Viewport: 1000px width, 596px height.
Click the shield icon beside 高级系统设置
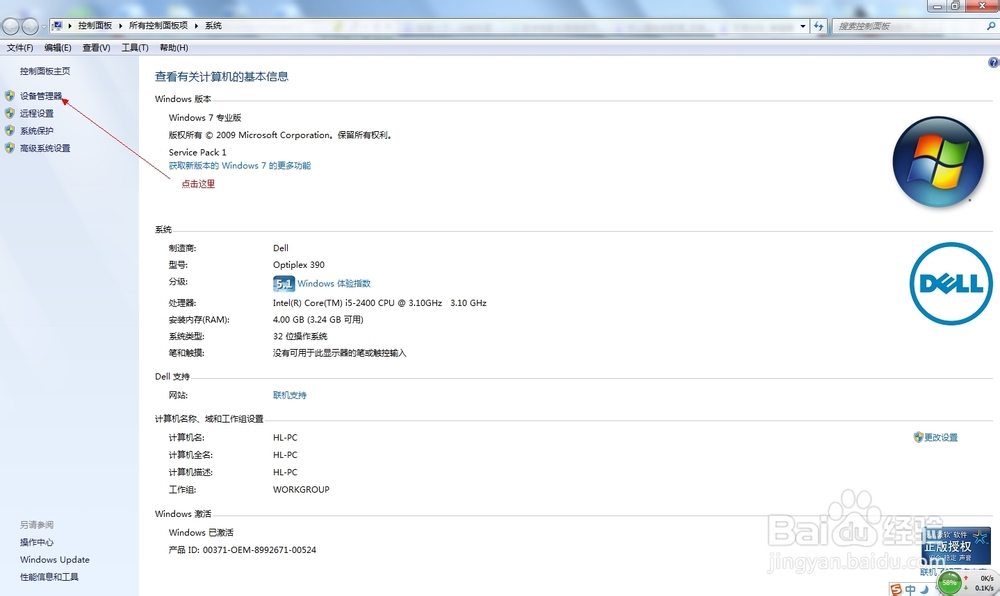point(10,147)
